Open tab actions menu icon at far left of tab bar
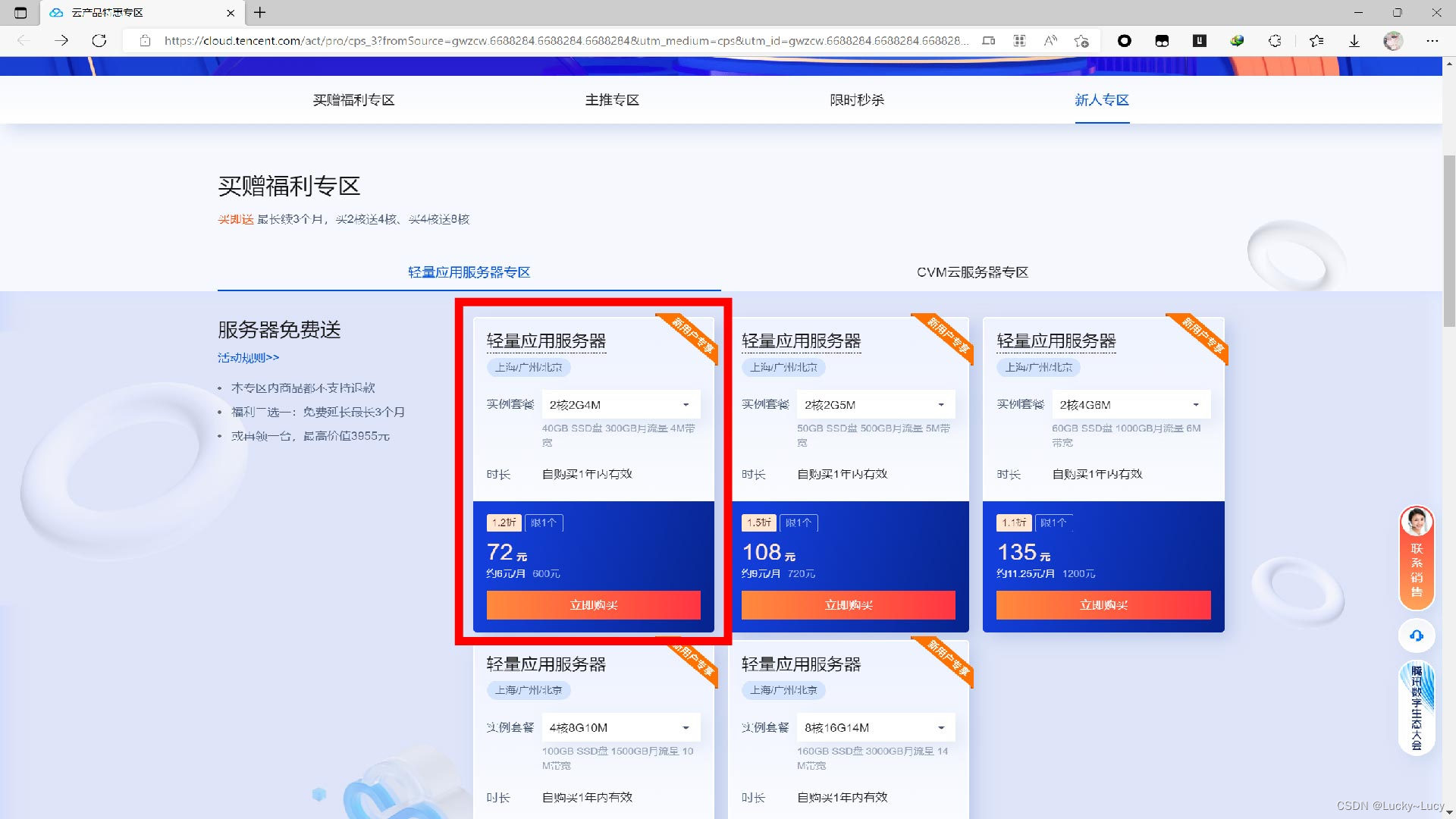 20,12
